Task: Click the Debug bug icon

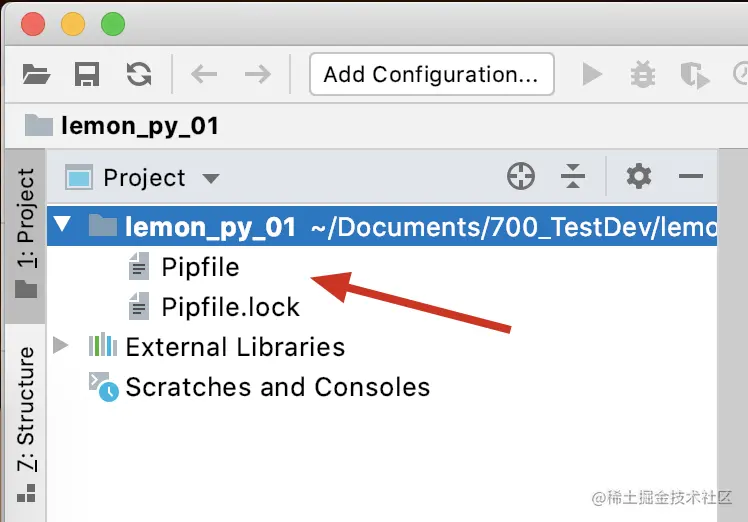Action: tap(642, 74)
